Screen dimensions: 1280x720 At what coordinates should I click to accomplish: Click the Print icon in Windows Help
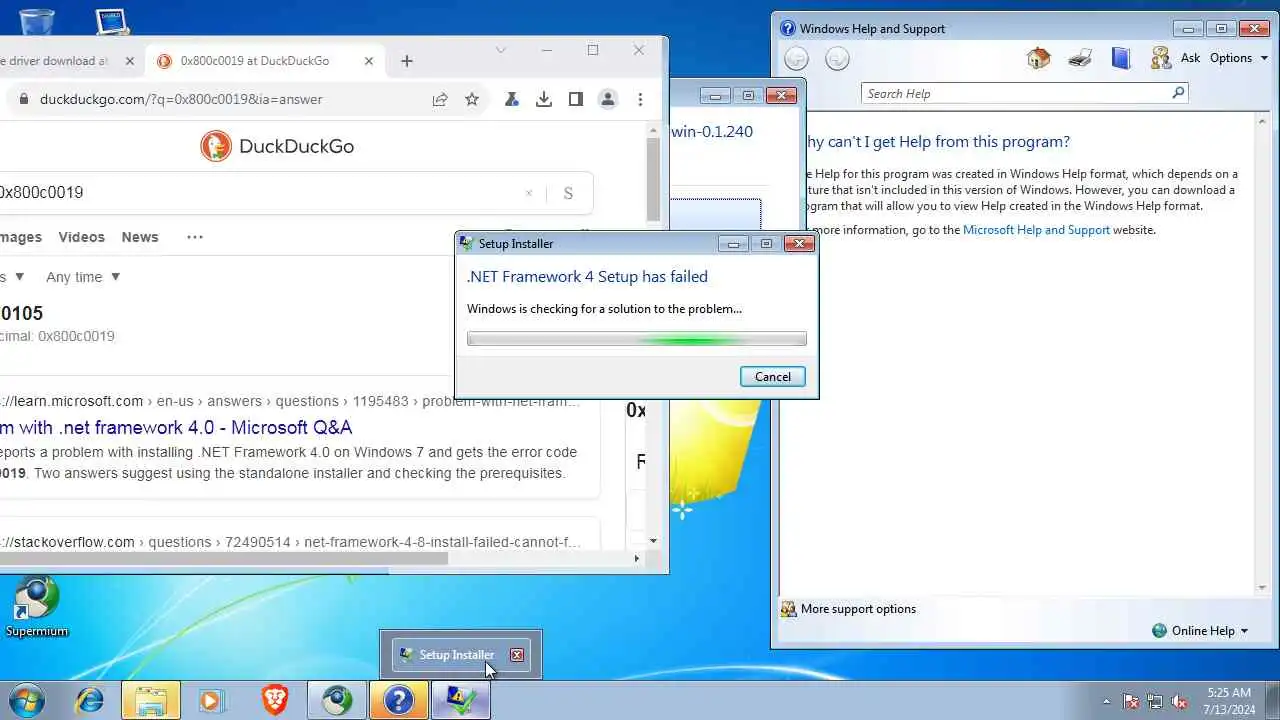pos(1080,58)
